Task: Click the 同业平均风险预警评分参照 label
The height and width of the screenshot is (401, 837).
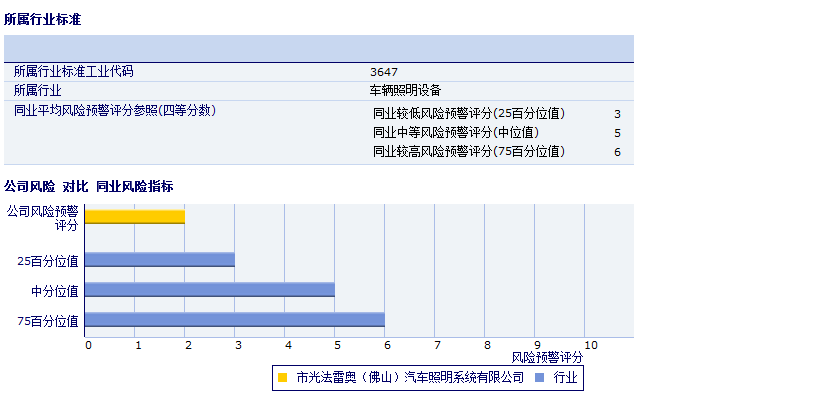Action: (x=114, y=110)
